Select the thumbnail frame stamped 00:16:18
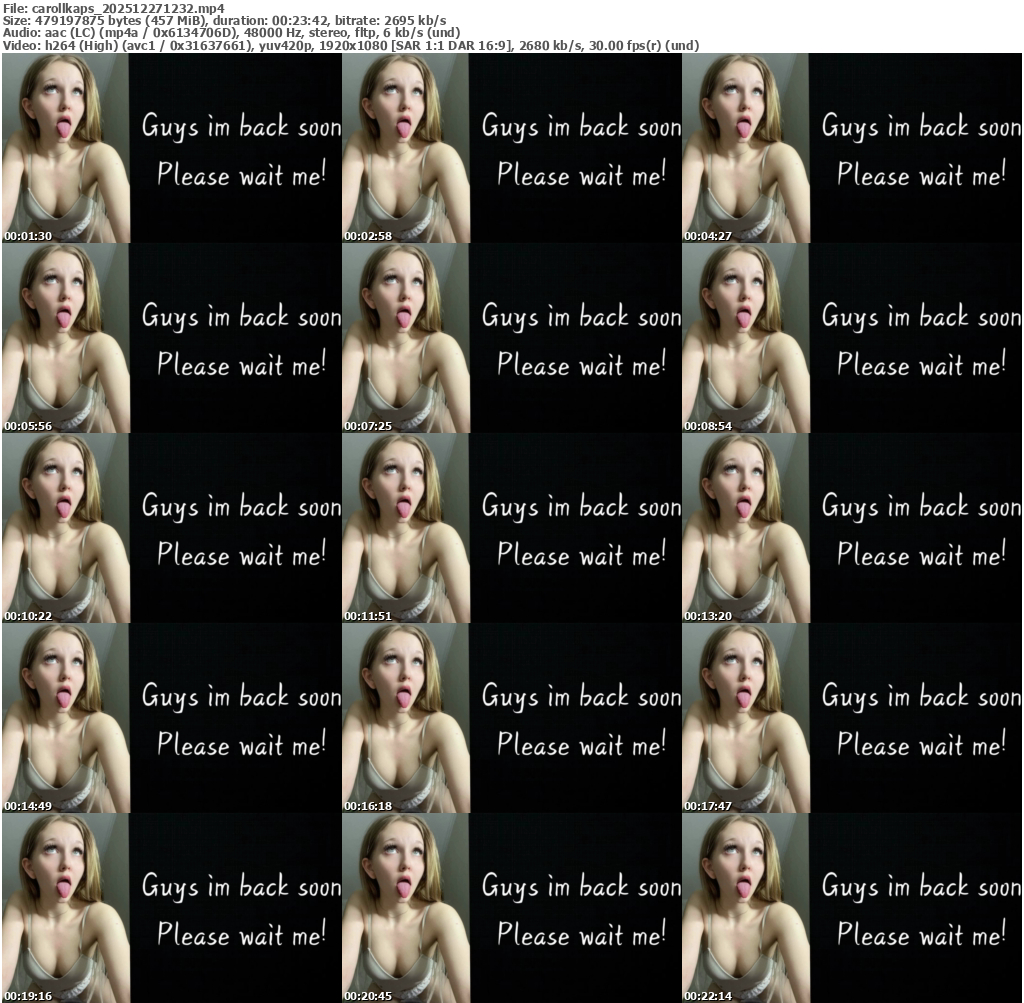This screenshot has height=1003, width=1024. (512, 718)
